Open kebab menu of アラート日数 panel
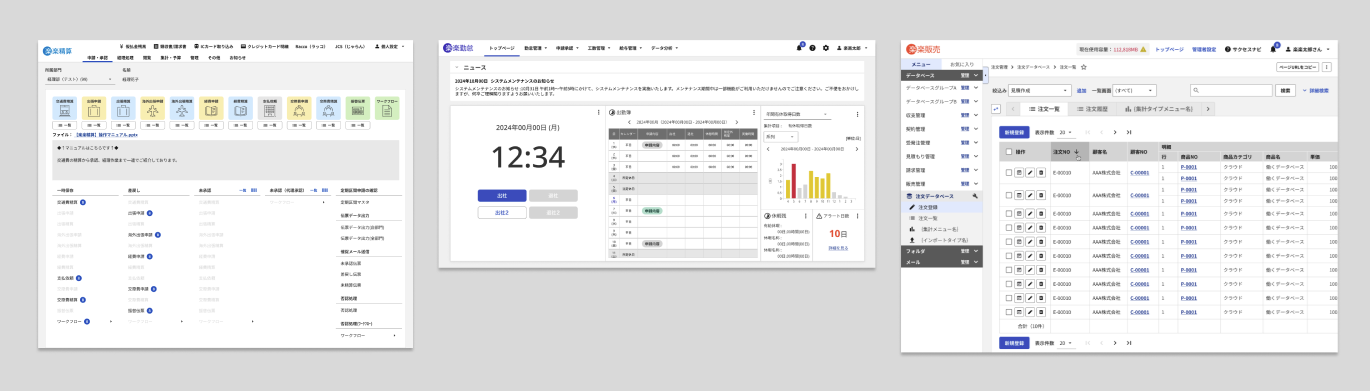This screenshot has width=1370, height=391. click(857, 216)
